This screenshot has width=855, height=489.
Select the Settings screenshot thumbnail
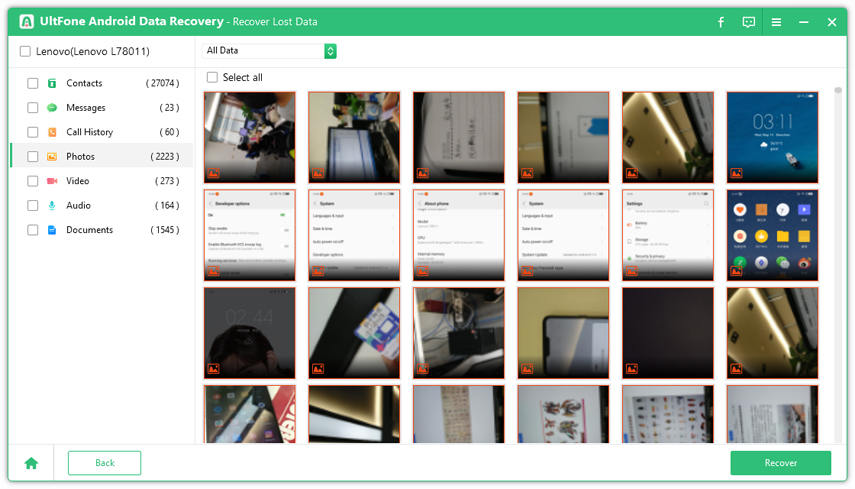[667, 235]
